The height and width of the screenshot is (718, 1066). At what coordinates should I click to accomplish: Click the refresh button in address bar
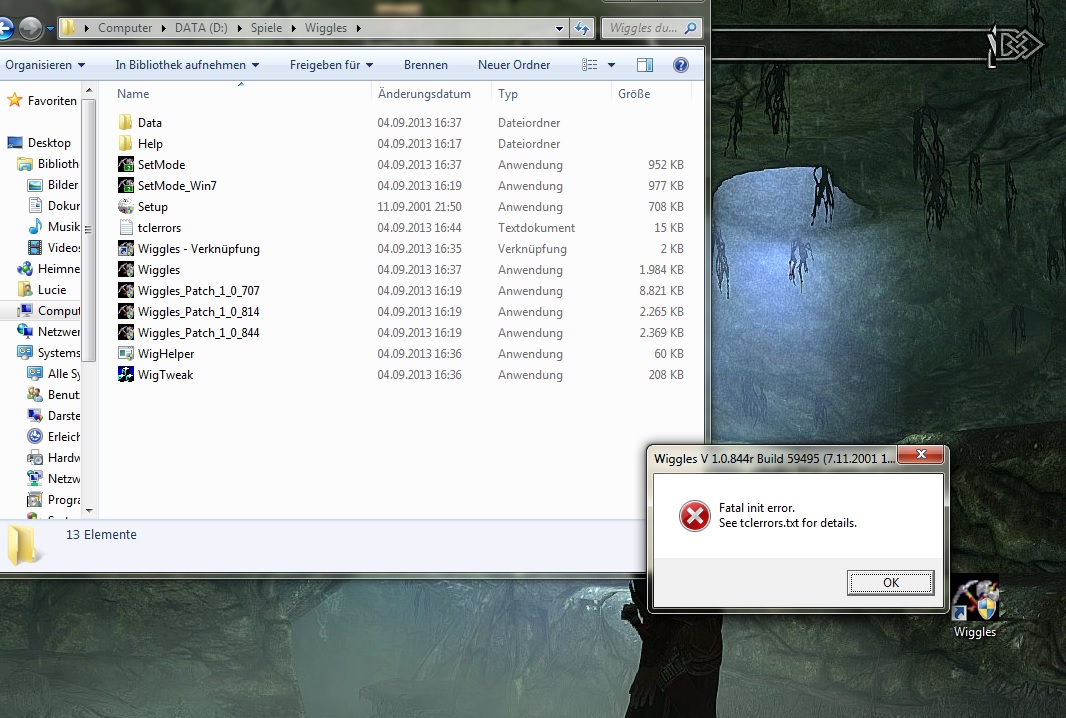(582, 28)
